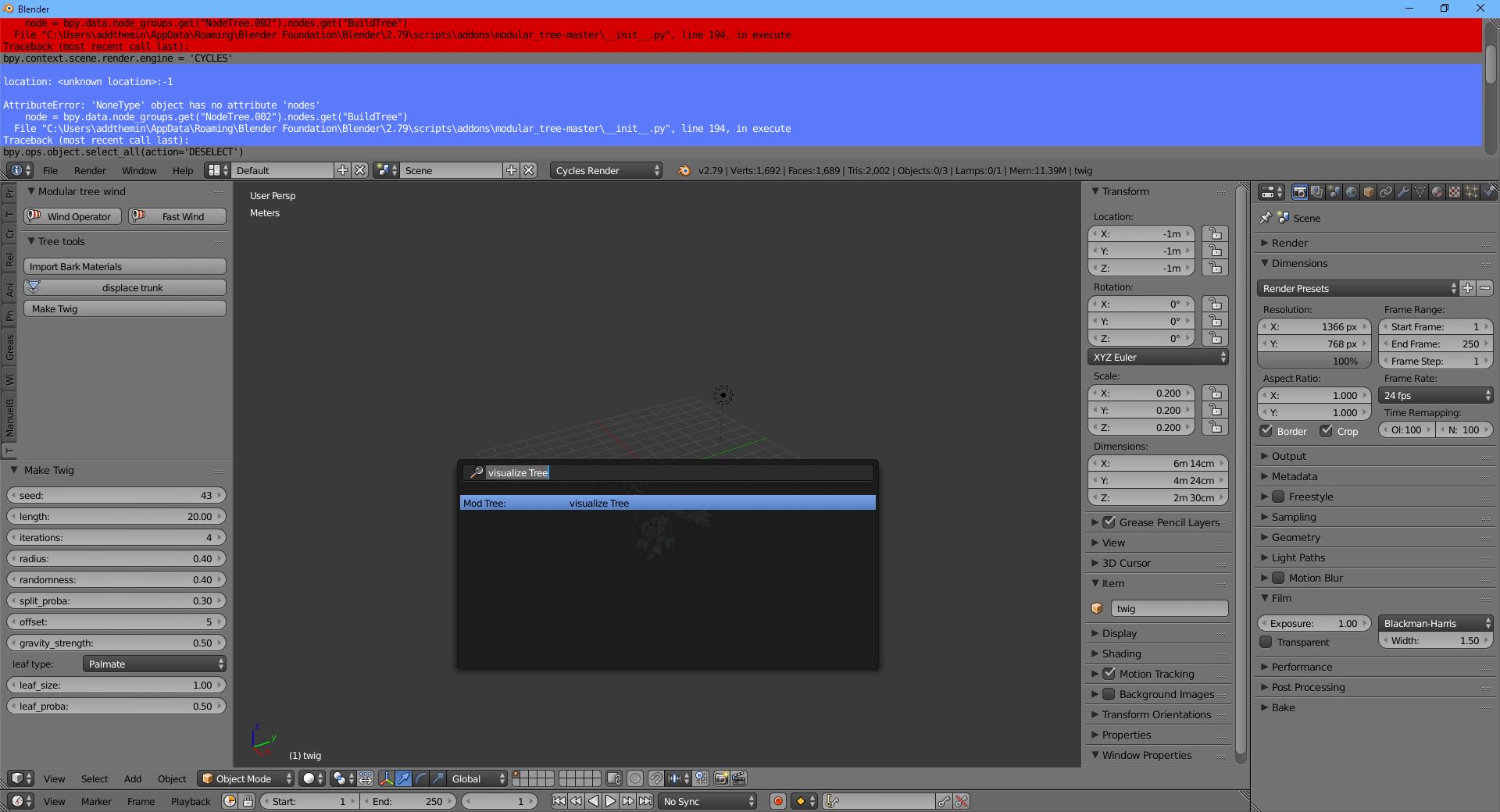Open the Constraints properties tab with chain icon
Viewport: 1500px width, 812px height.
(x=1385, y=192)
